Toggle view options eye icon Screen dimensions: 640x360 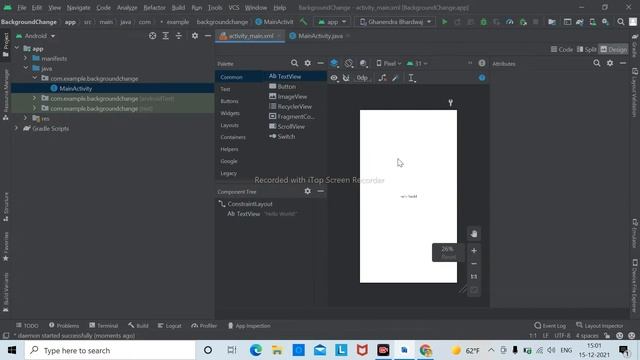(x=334, y=78)
